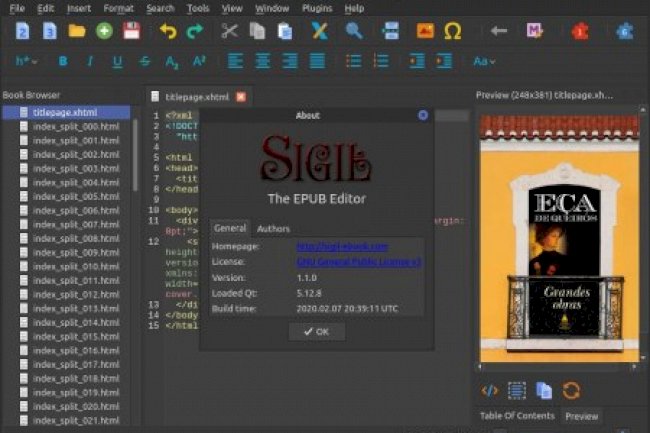Insert a bulleted list
Screen dimensions: 650x433
click(x=354, y=61)
